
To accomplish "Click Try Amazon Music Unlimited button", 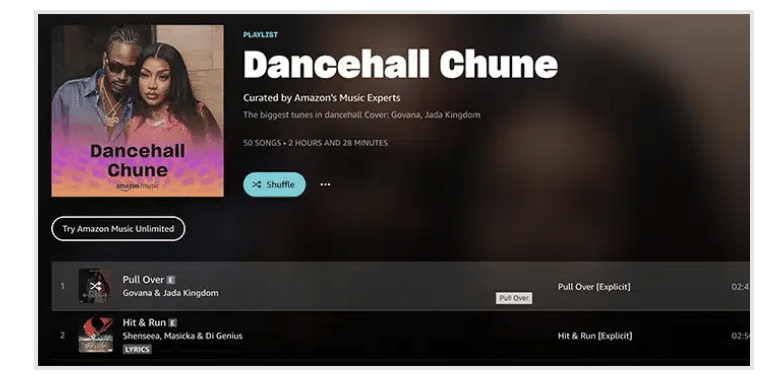I will (118, 229).
